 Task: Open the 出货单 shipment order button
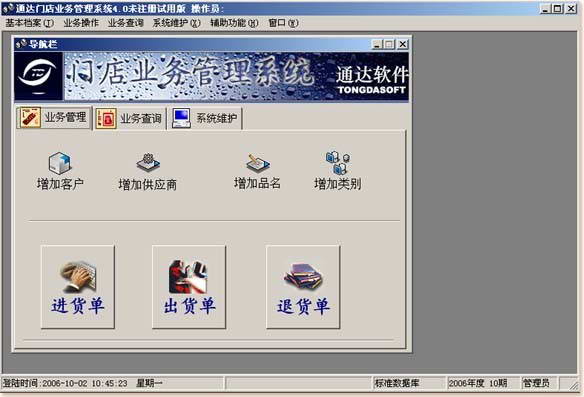pyautogui.click(x=189, y=287)
